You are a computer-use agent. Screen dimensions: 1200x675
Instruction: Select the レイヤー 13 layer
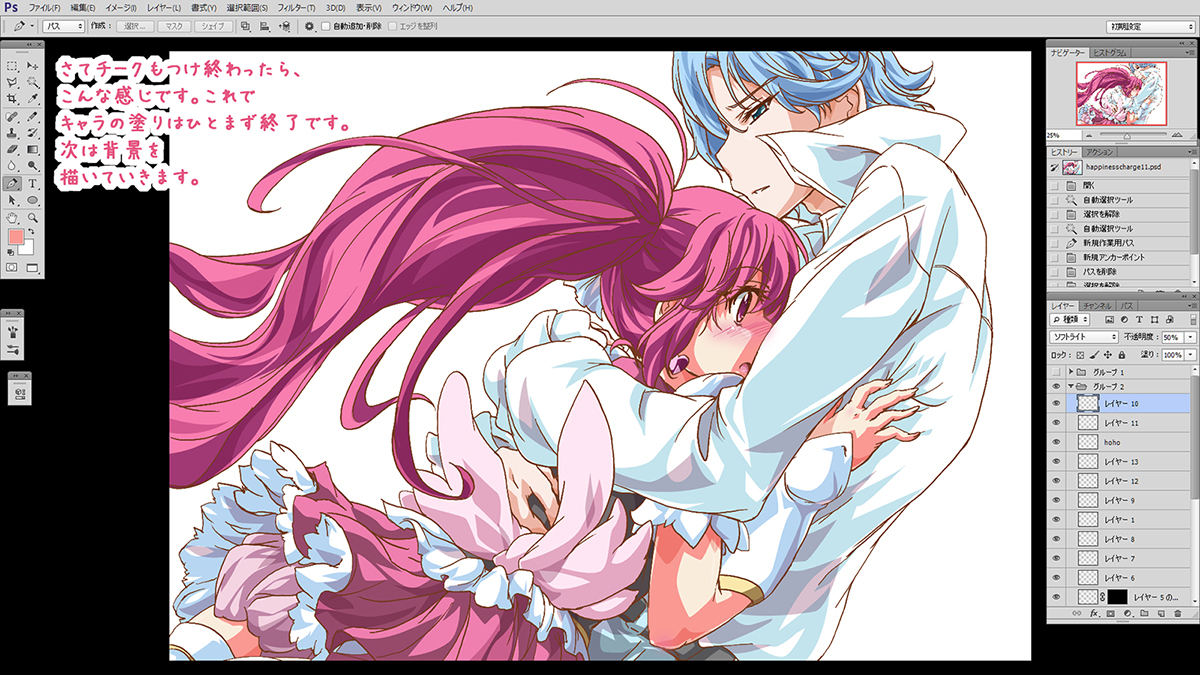(1120, 461)
